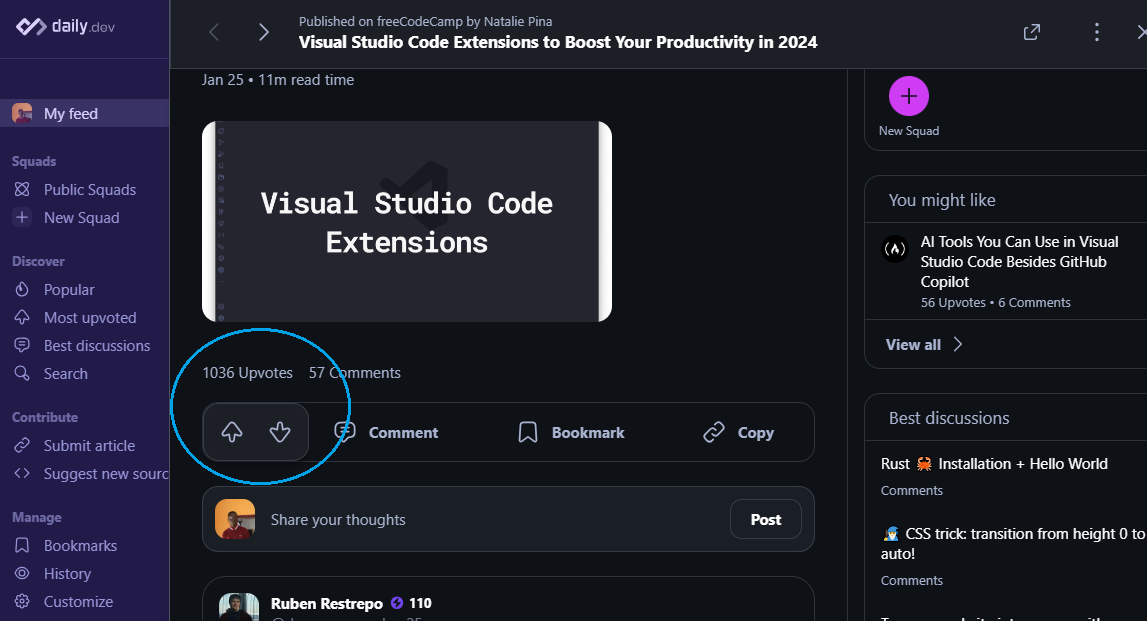This screenshot has width=1147, height=621.
Task: Click the Submit article link icon
Action: (22, 445)
